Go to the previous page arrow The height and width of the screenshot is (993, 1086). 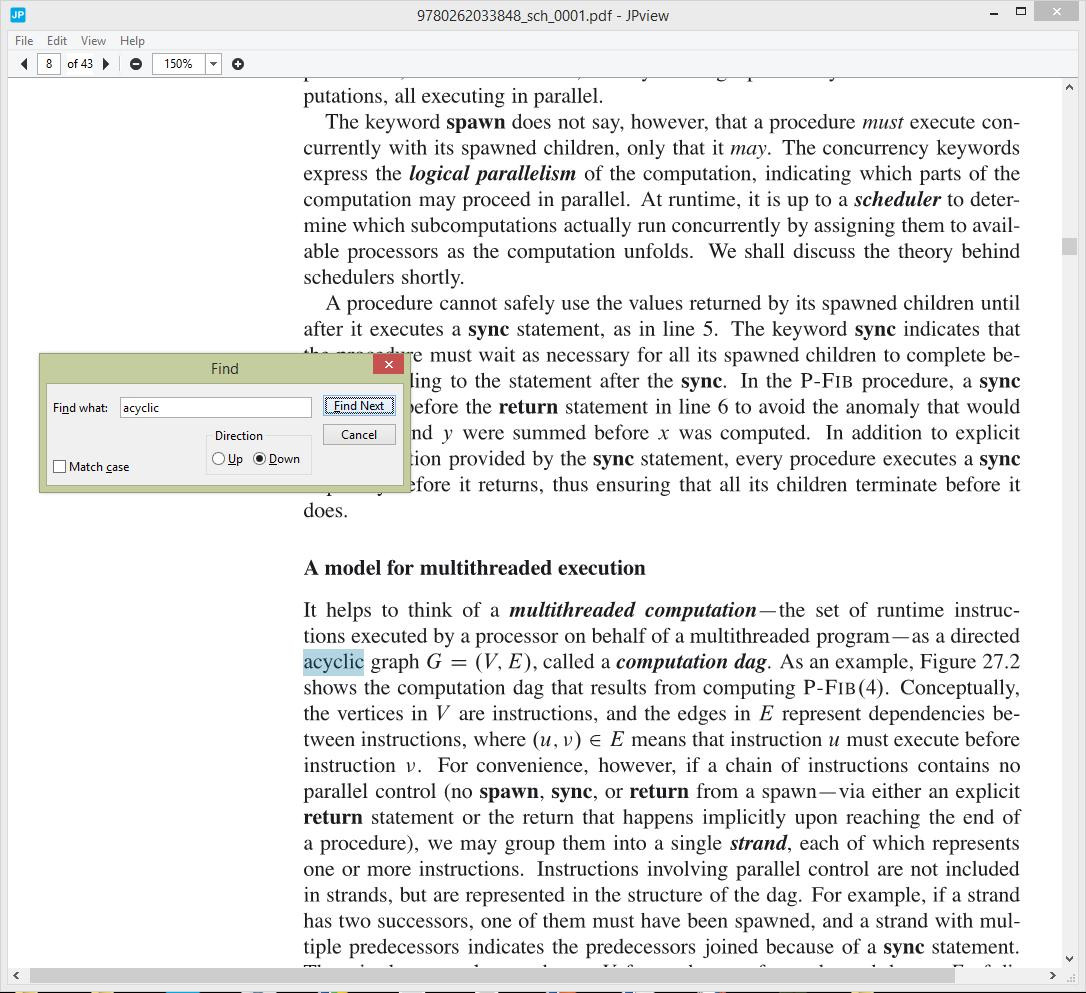click(x=24, y=64)
